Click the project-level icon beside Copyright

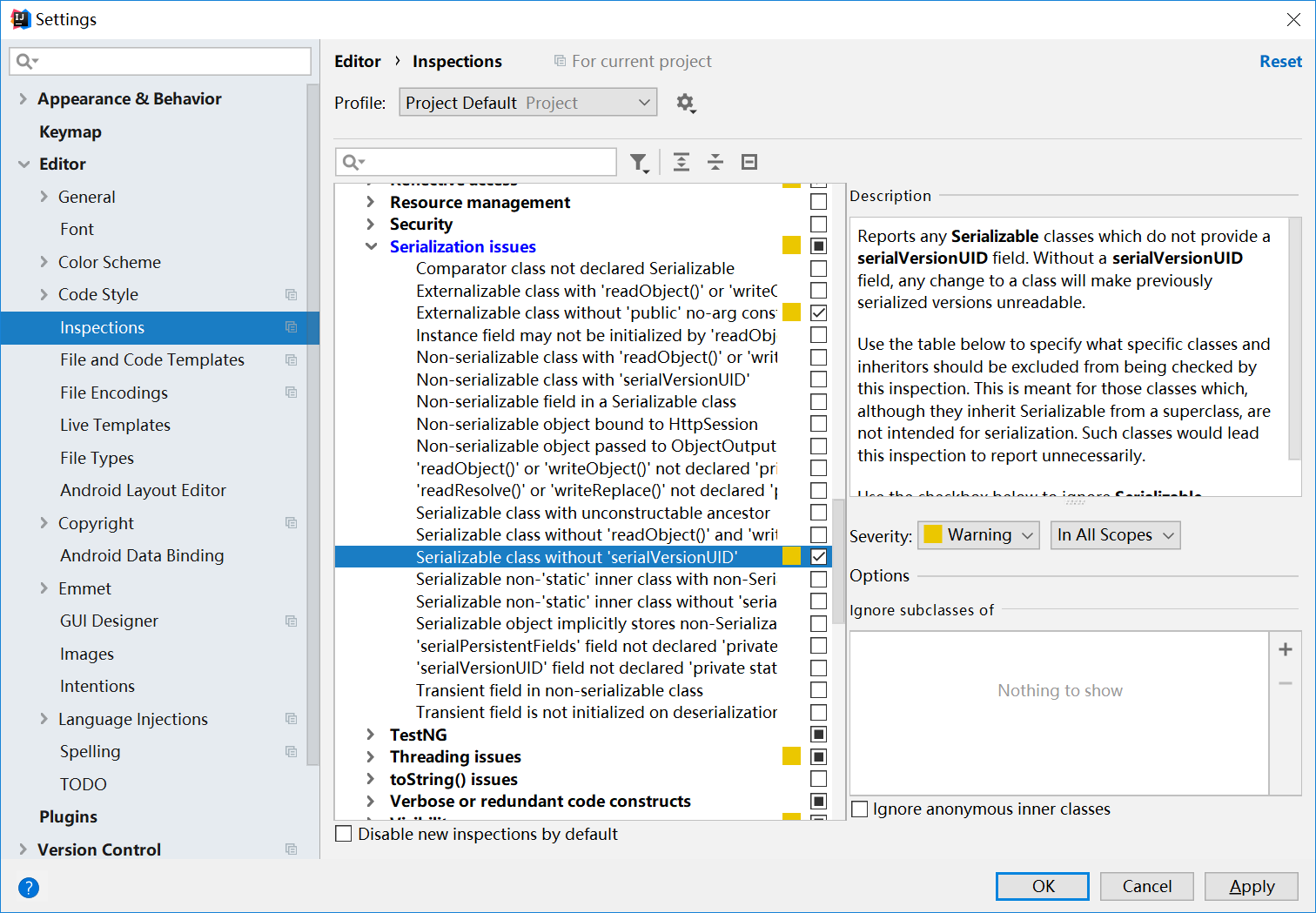(292, 523)
